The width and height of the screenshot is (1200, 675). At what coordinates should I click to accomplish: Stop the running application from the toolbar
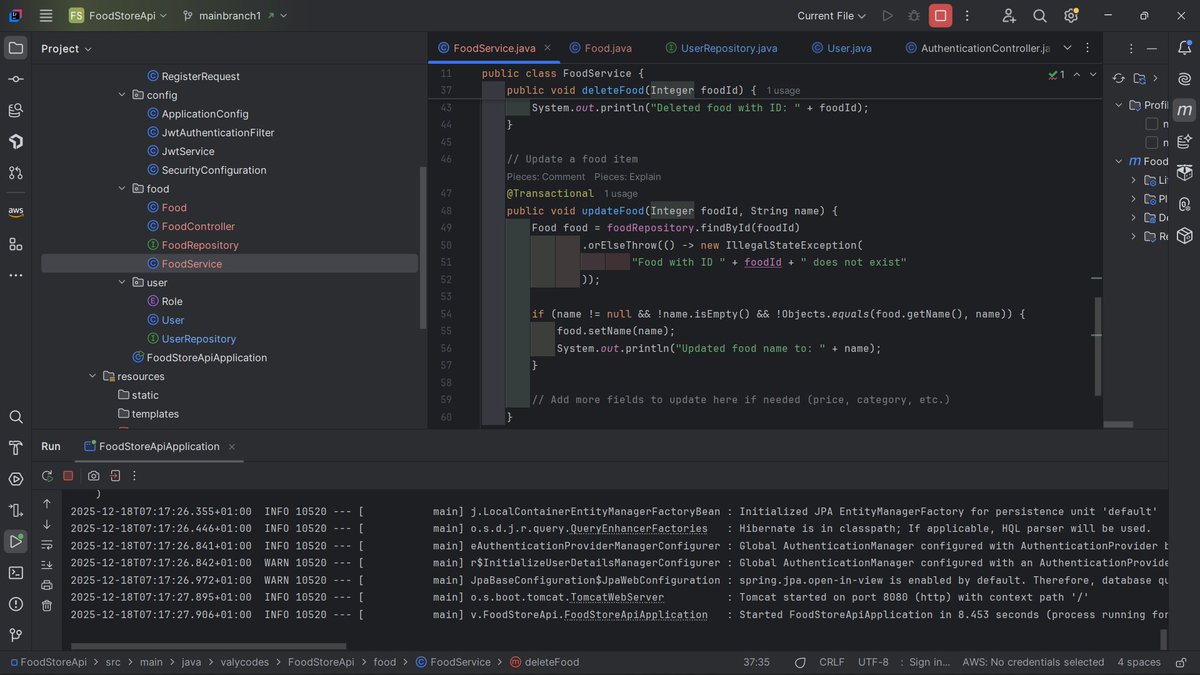coord(940,15)
